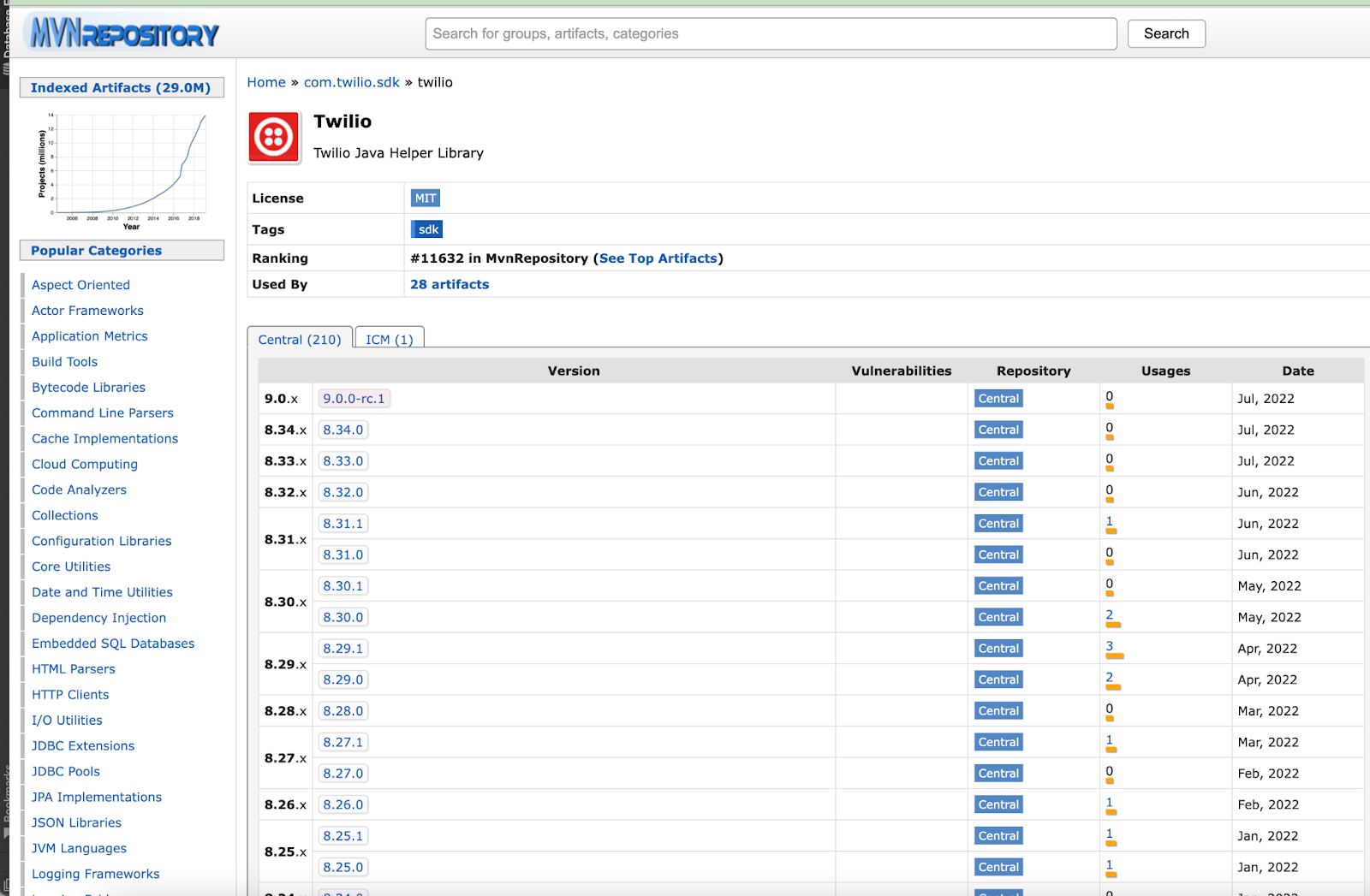The width and height of the screenshot is (1370, 896).
Task: Click the MIT license badge
Action: click(x=426, y=199)
